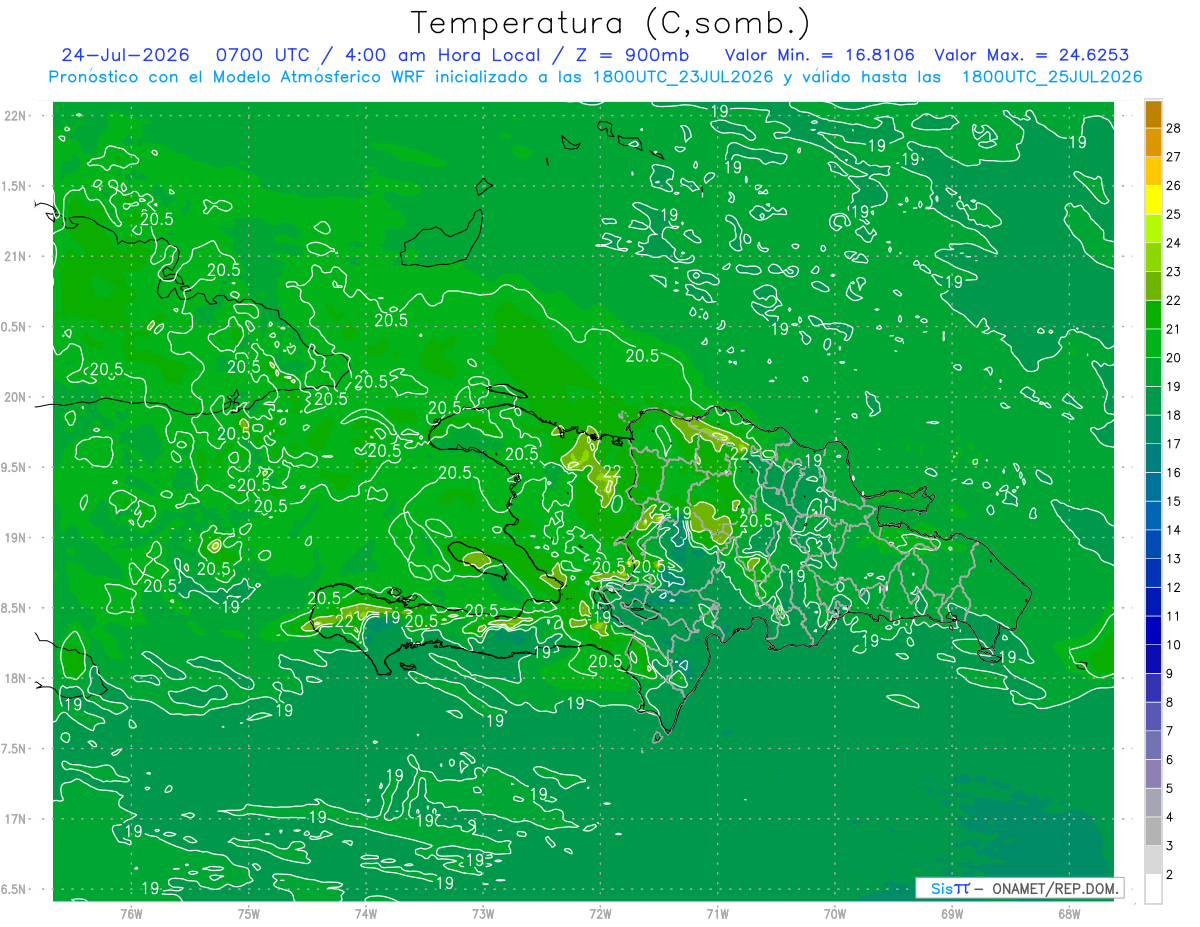Click the '19N' latitude axis label
The height and width of the screenshot is (927, 1200).
point(15,537)
